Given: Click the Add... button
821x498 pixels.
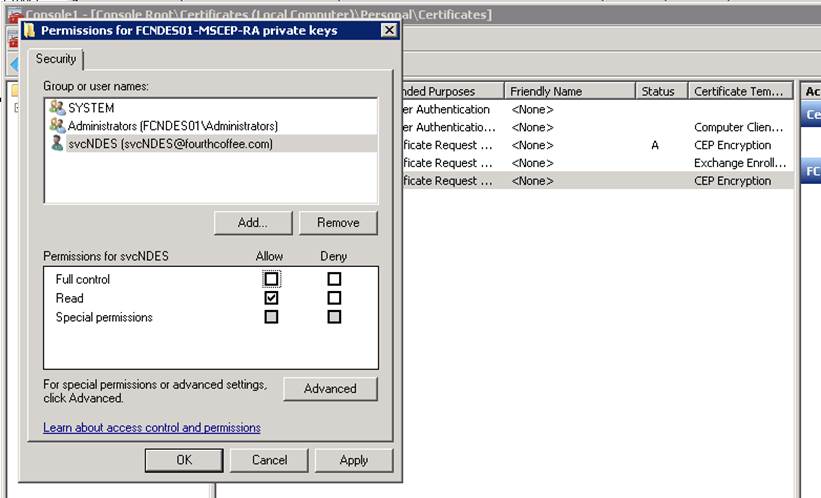Looking at the screenshot, I should coord(252,223).
